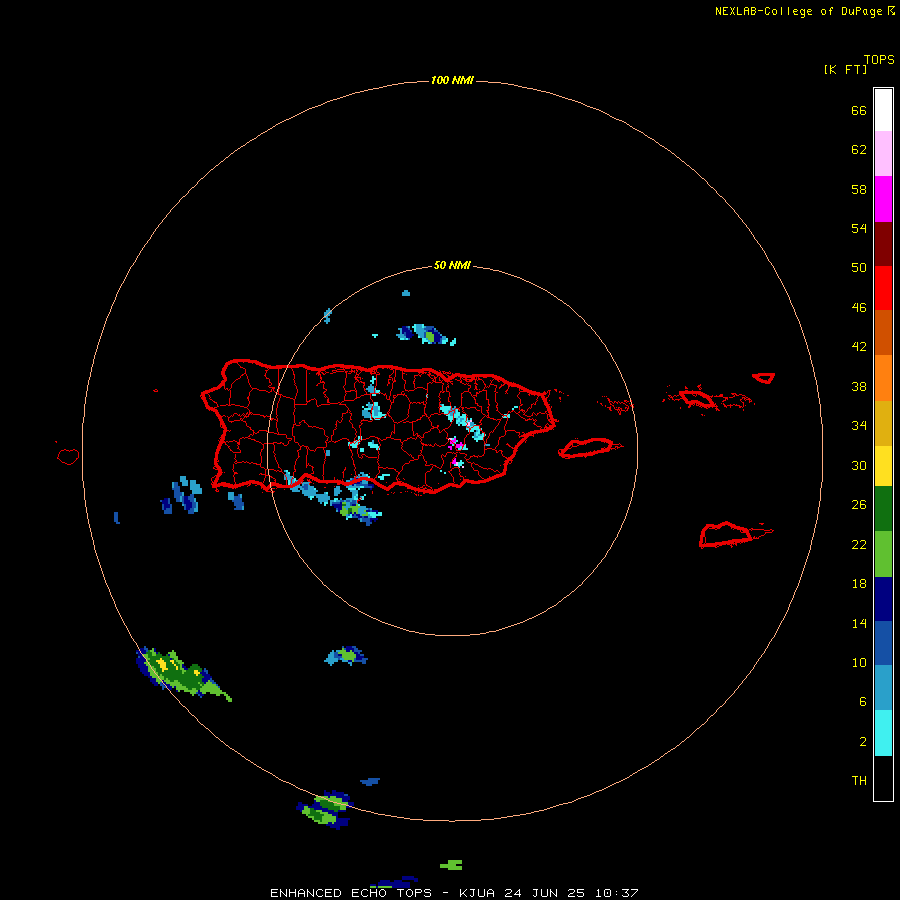This screenshot has height=900, width=900.
Task: Click the "[K FT]" units label
Action: point(845,69)
